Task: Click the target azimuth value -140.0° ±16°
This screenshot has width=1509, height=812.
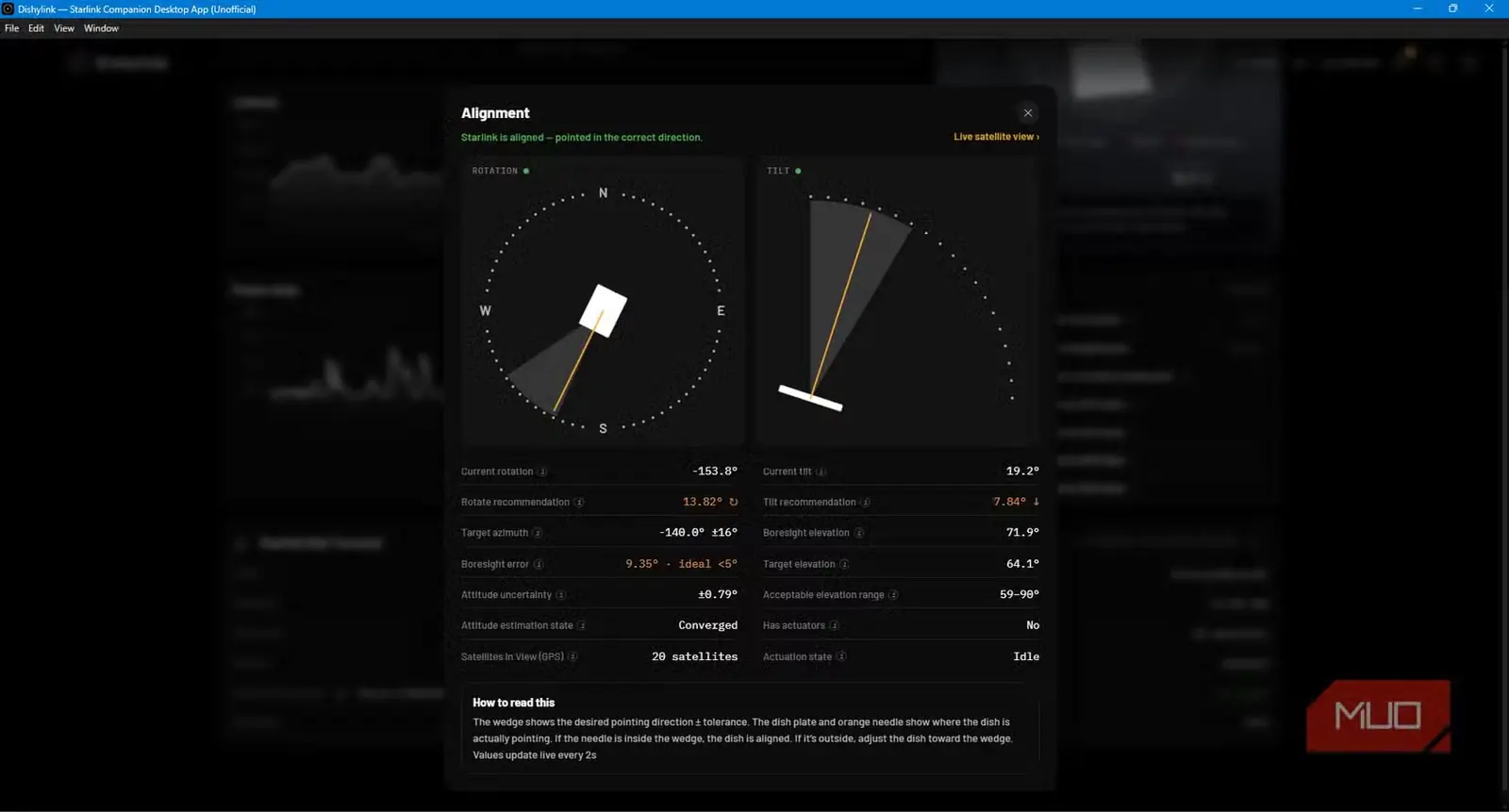Action: (x=698, y=532)
